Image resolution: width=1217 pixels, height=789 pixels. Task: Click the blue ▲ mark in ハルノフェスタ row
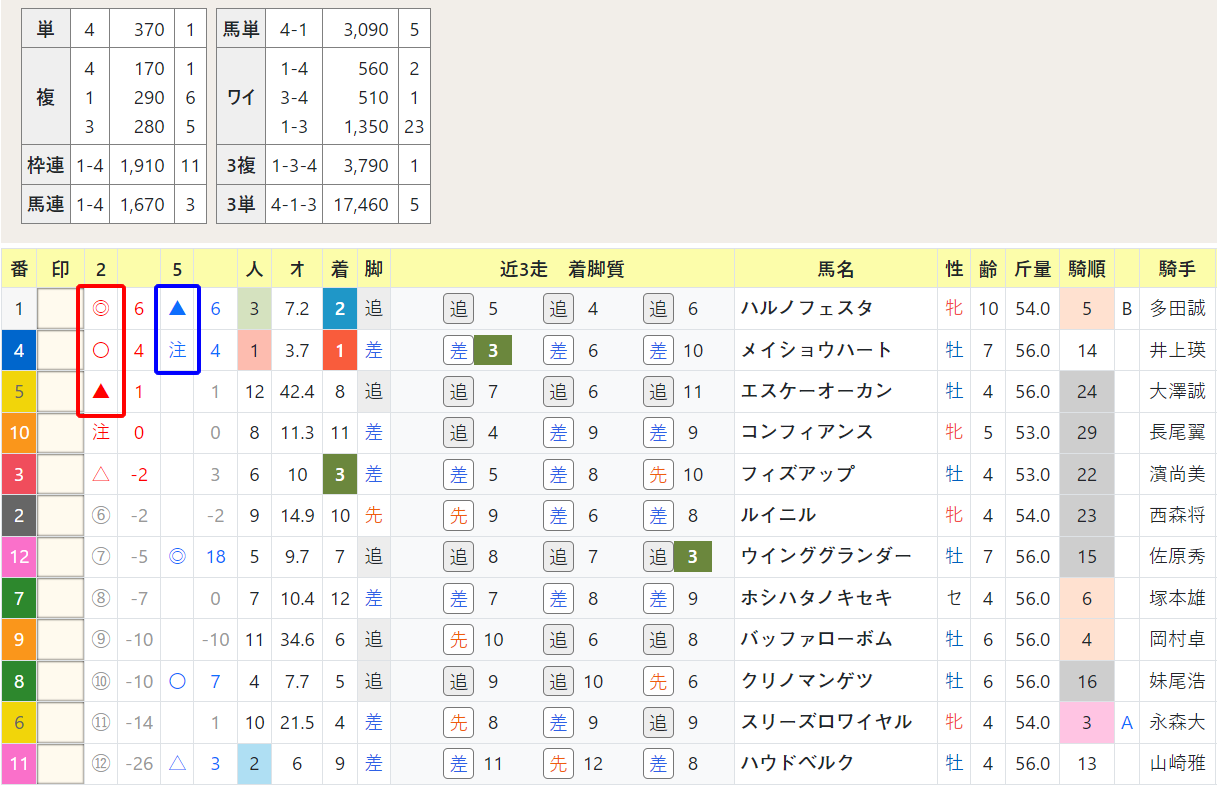click(178, 309)
